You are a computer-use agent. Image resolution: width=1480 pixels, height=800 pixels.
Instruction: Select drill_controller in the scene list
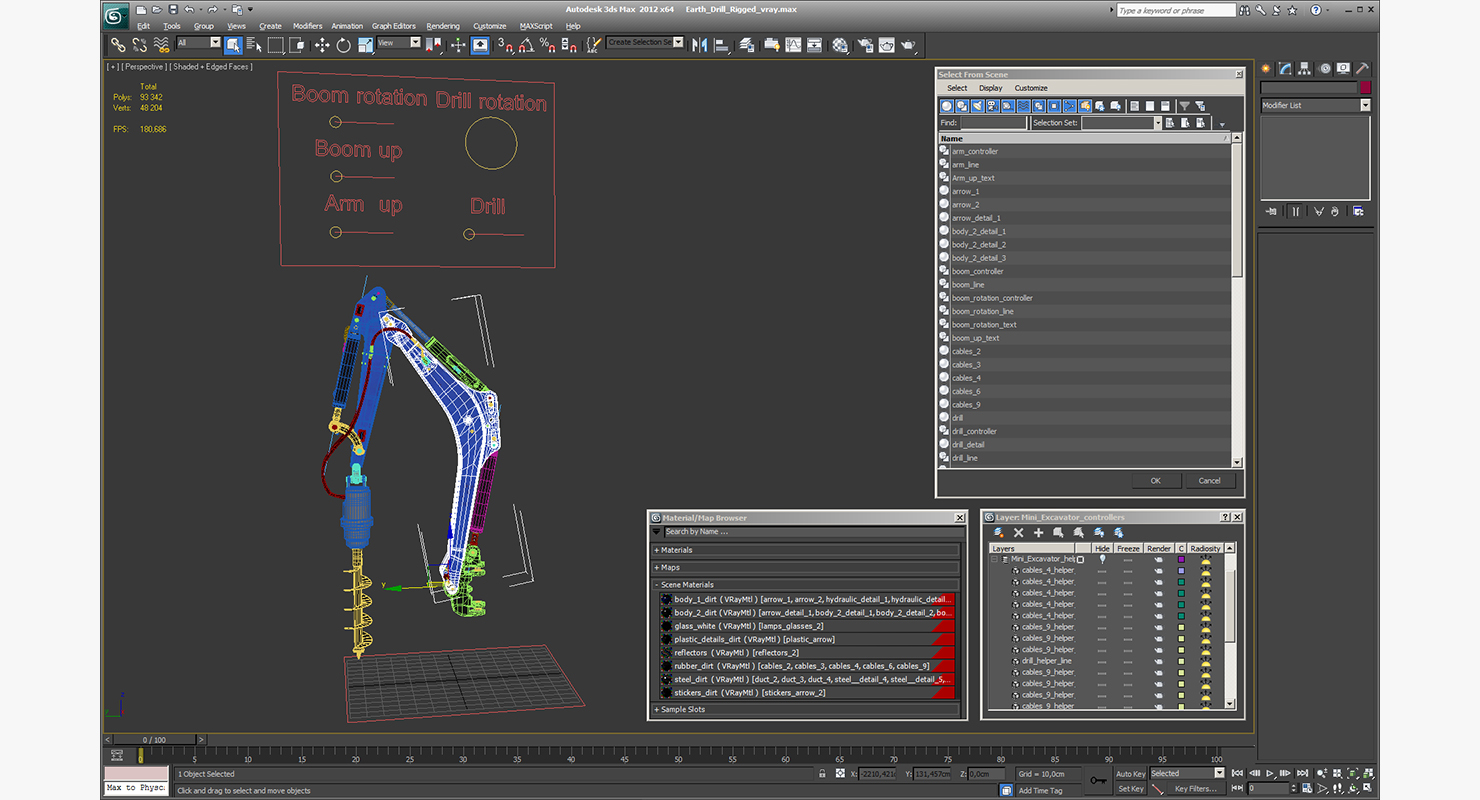tap(974, 431)
